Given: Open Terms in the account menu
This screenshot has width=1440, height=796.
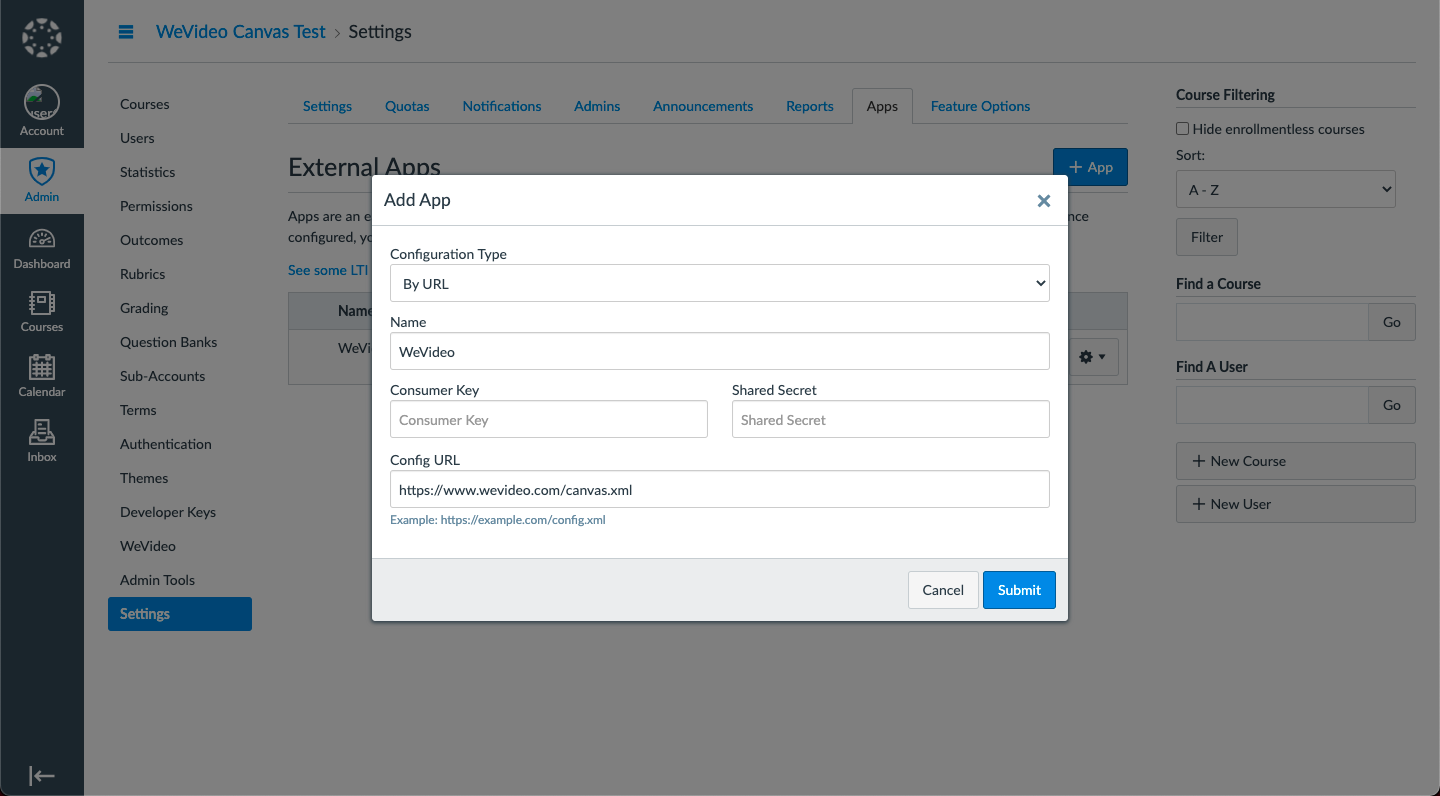Looking at the screenshot, I should click(x=138, y=410).
